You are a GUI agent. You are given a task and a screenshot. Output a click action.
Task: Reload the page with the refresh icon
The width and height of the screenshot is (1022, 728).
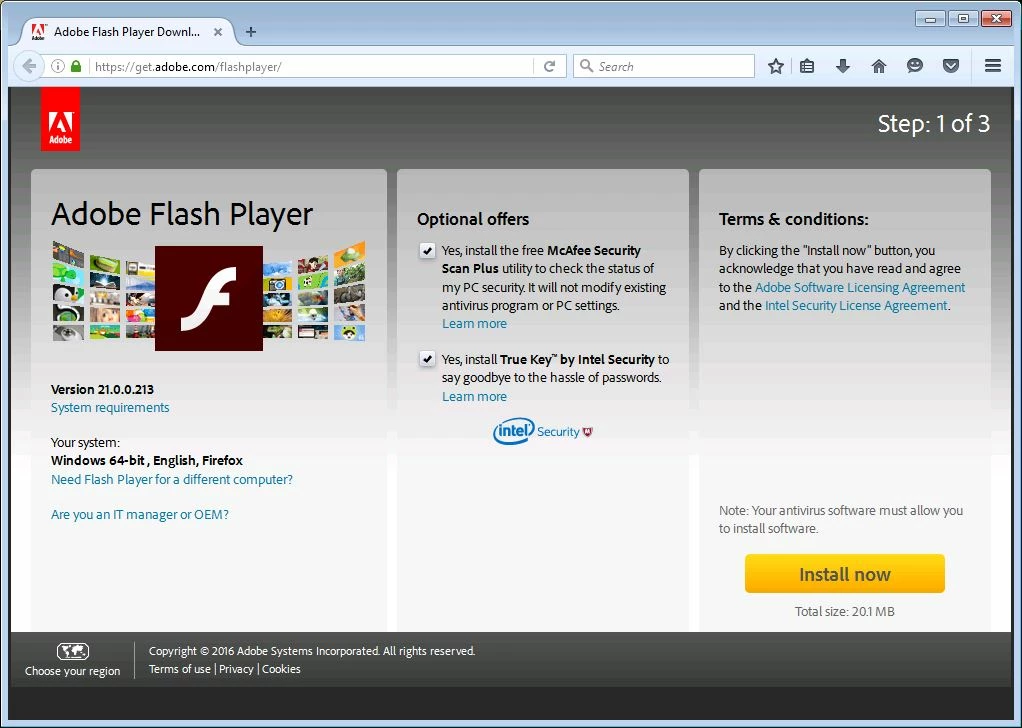coord(549,66)
